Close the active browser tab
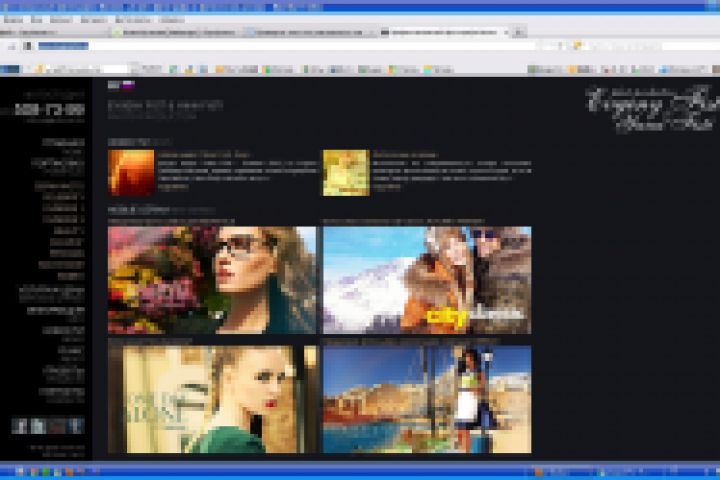This screenshot has width=720, height=480. (506, 32)
